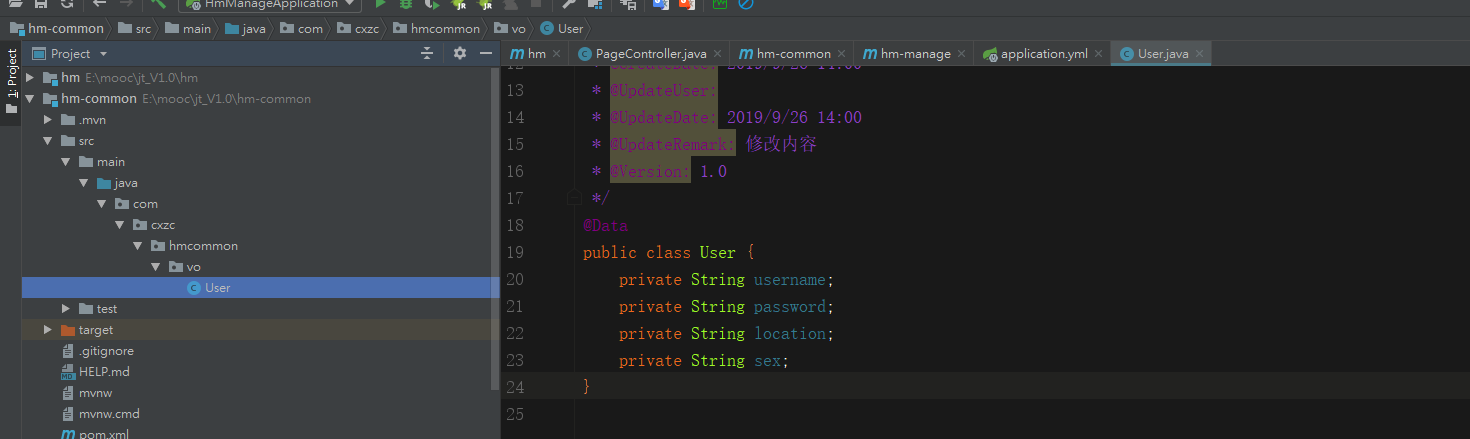Viewport: 1470px width, 439px height.
Task: Collapse the hm-common module node
Action: coord(31,99)
